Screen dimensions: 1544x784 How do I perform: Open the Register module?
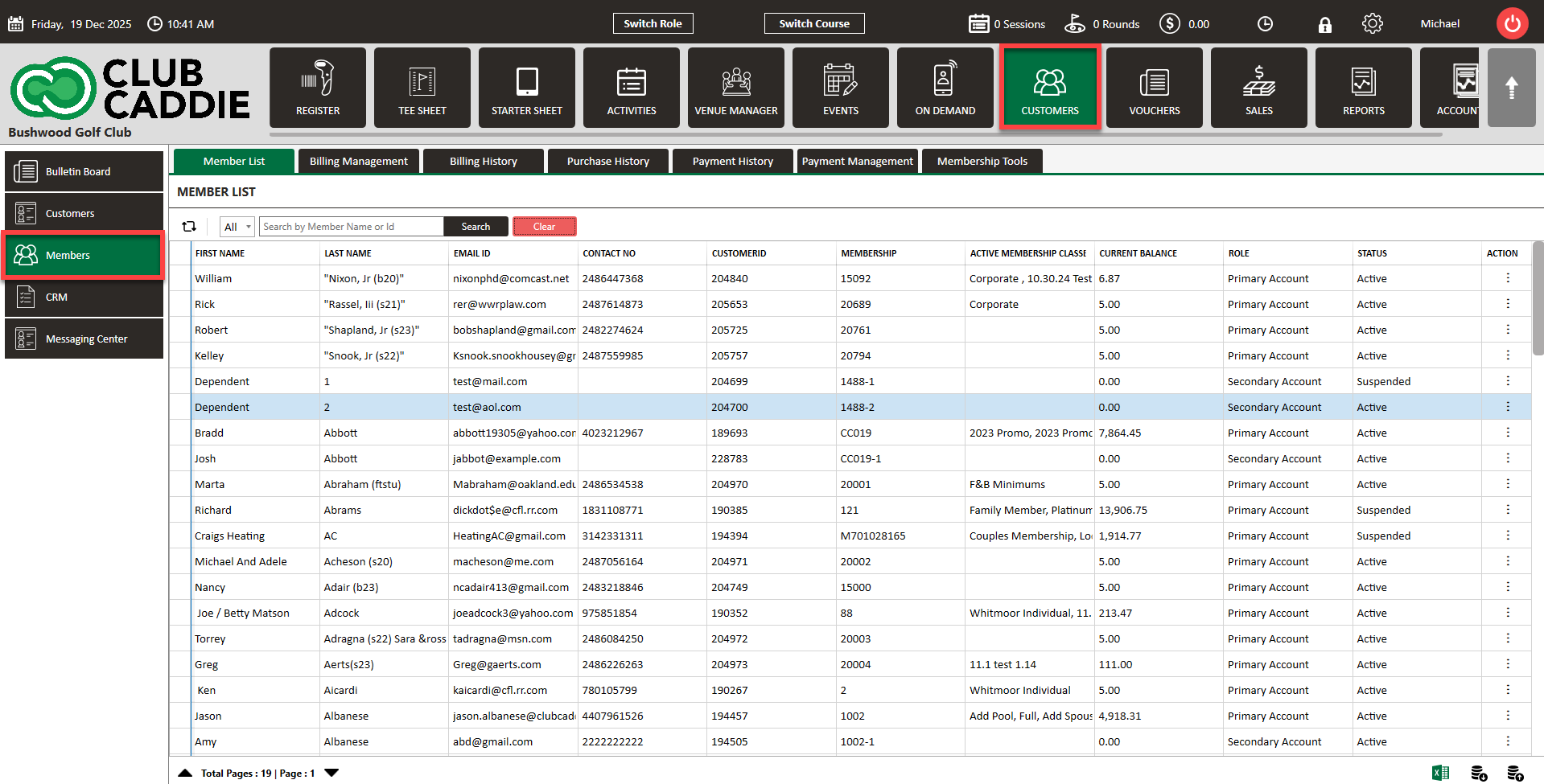pyautogui.click(x=317, y=88)
